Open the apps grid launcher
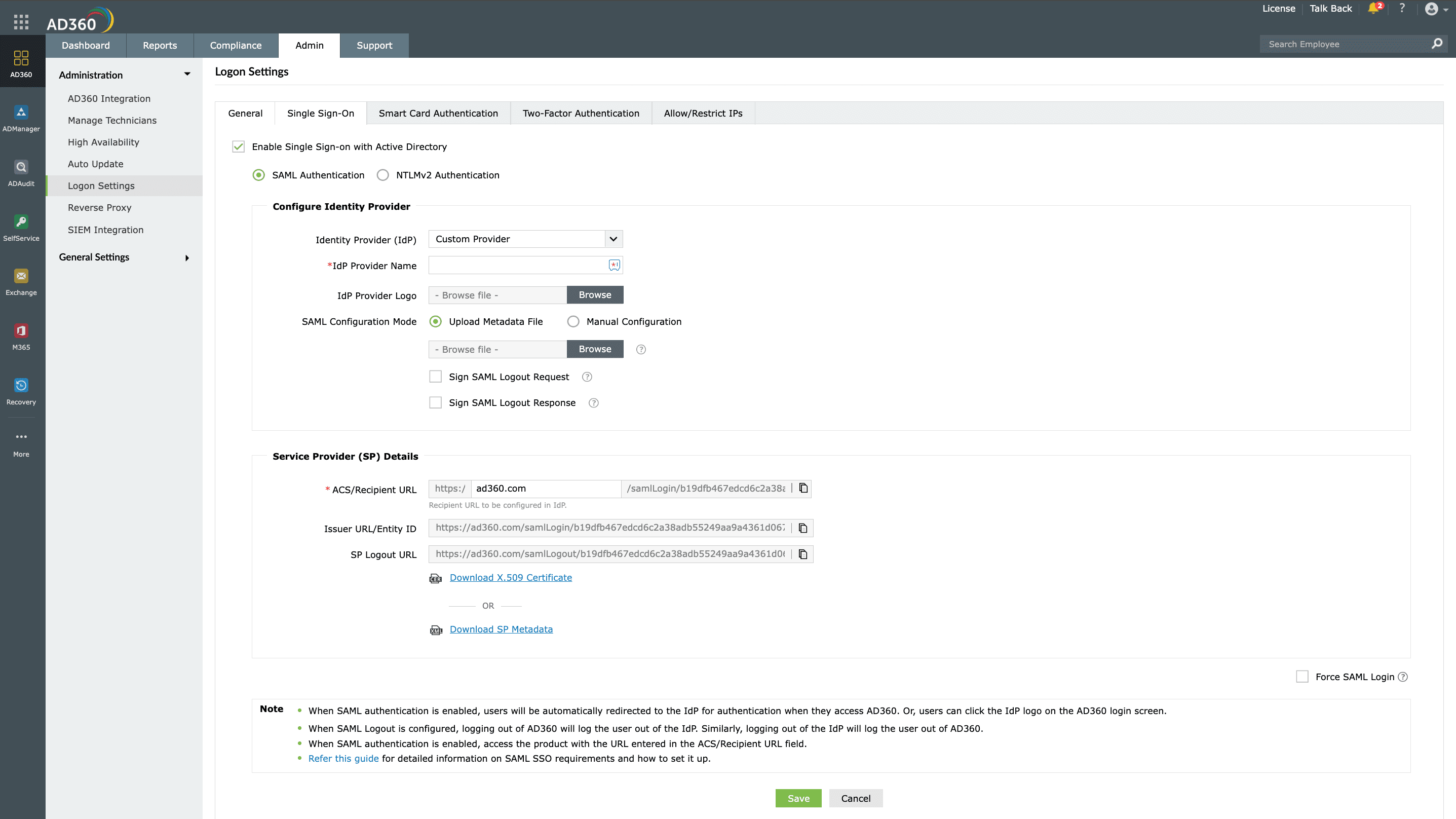Viewport: 1456px width, 819px height. click(21, 22)
